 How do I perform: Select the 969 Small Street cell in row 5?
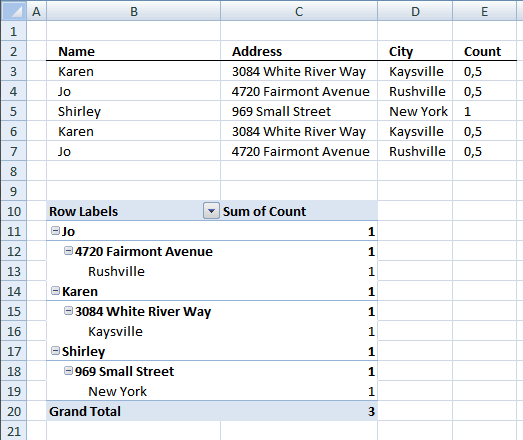click(x=299, y=111)
